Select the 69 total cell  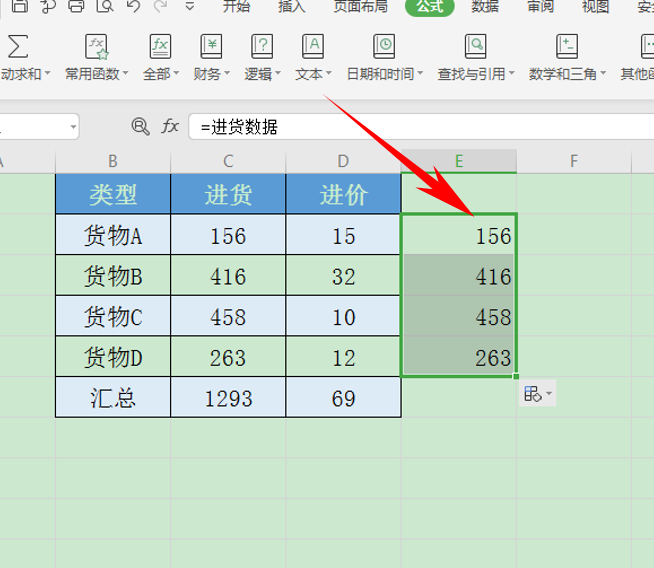coord(343,397)
